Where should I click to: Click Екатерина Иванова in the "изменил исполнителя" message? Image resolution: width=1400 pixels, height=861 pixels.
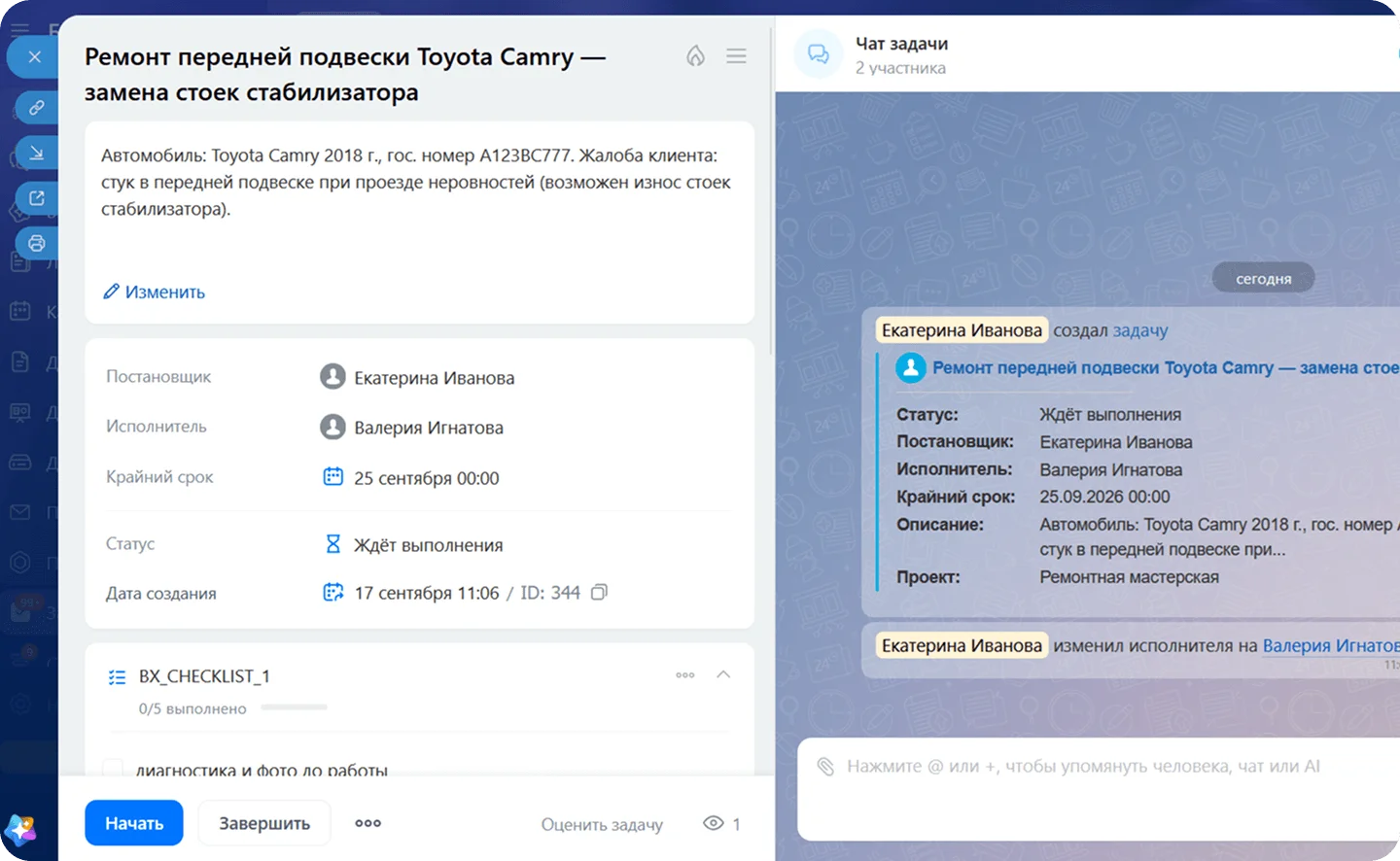[962, 645]
